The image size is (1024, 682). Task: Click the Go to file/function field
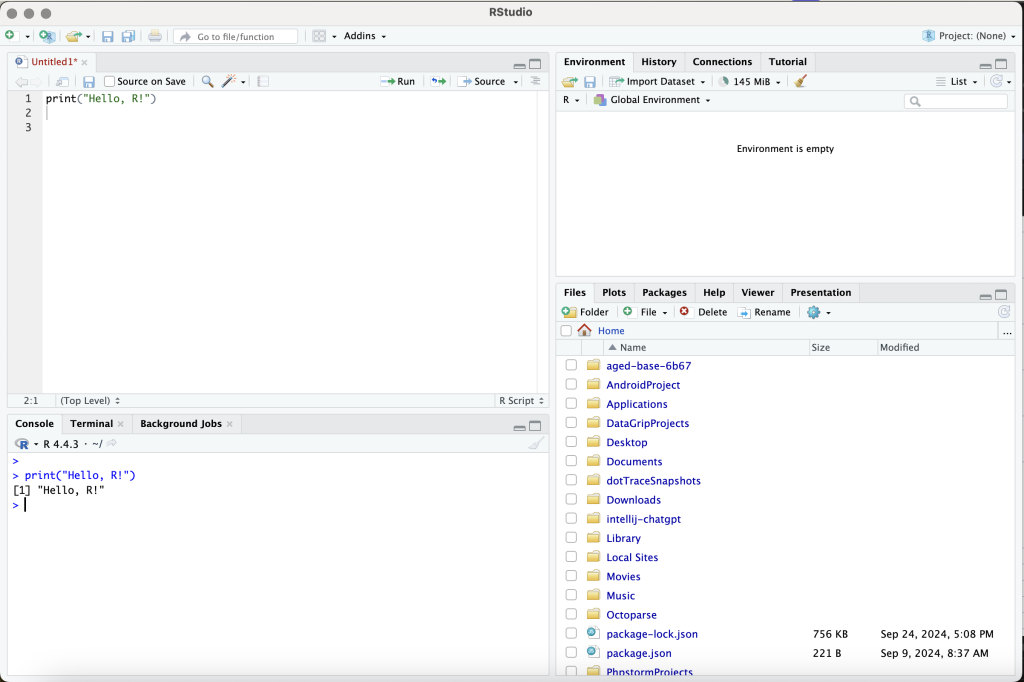[x=237, y=36]
